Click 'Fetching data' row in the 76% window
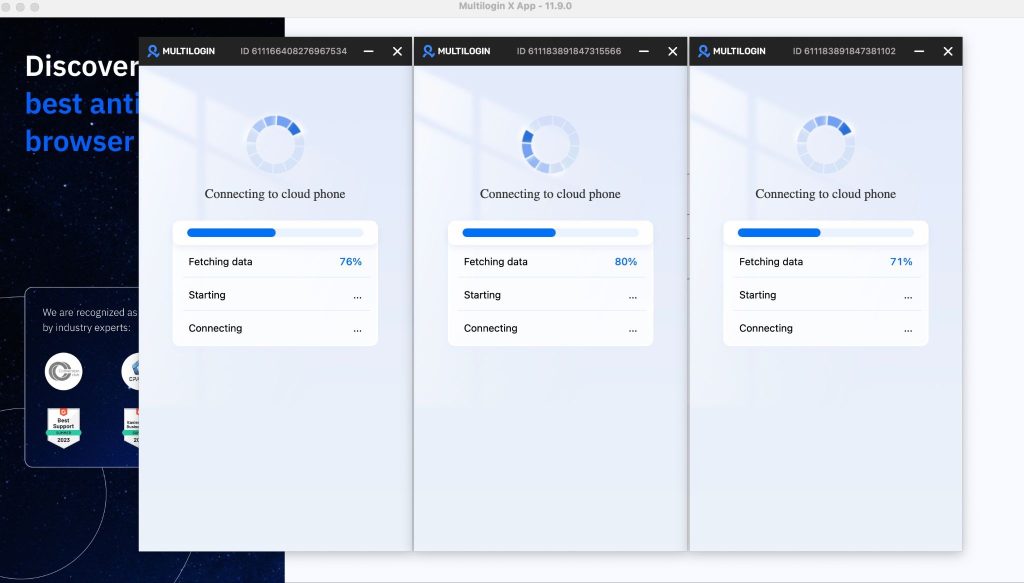 tap(275, 262)
